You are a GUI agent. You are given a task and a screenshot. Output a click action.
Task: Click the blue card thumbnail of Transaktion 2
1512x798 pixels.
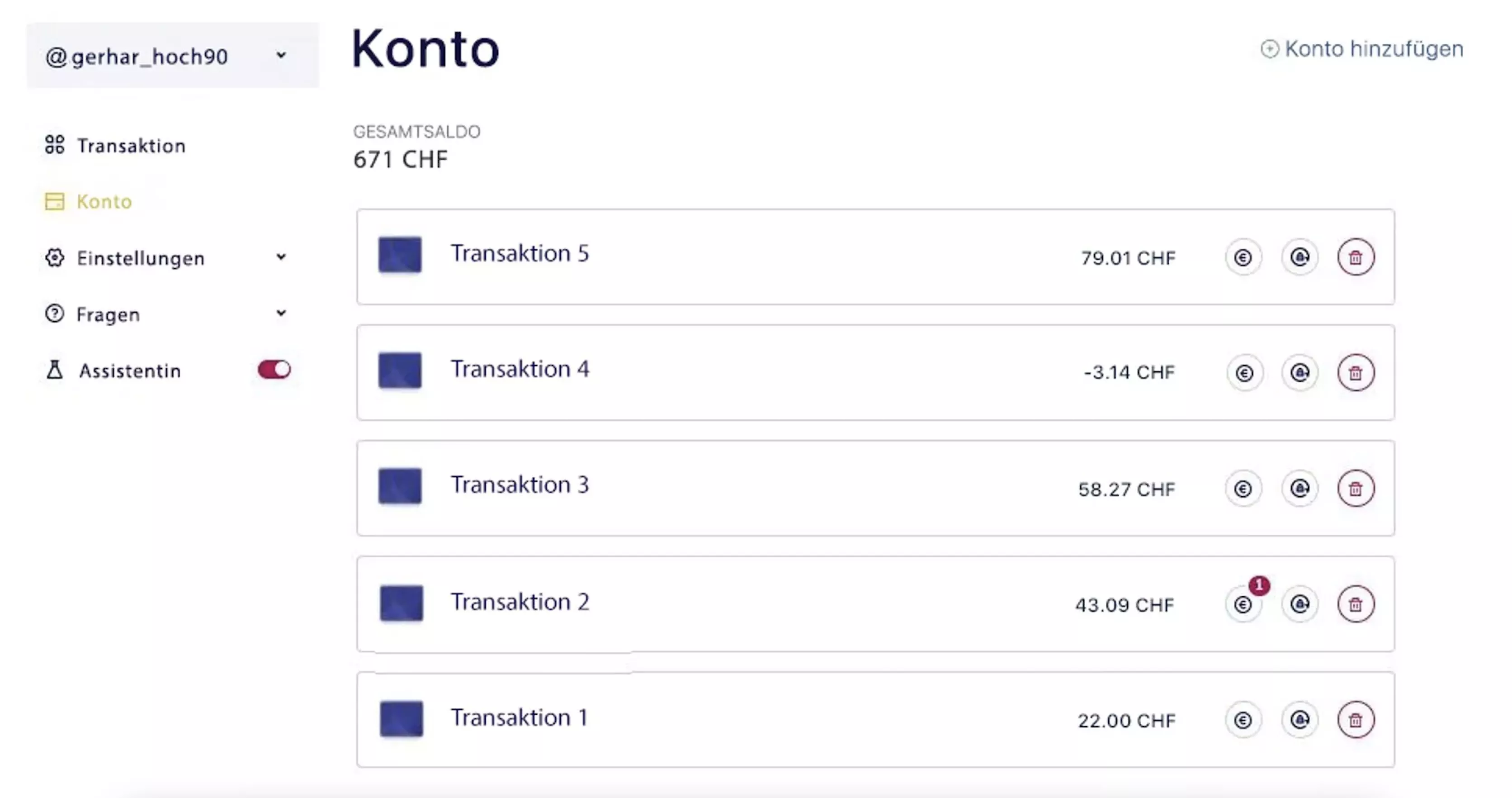(x=401, y=603)
